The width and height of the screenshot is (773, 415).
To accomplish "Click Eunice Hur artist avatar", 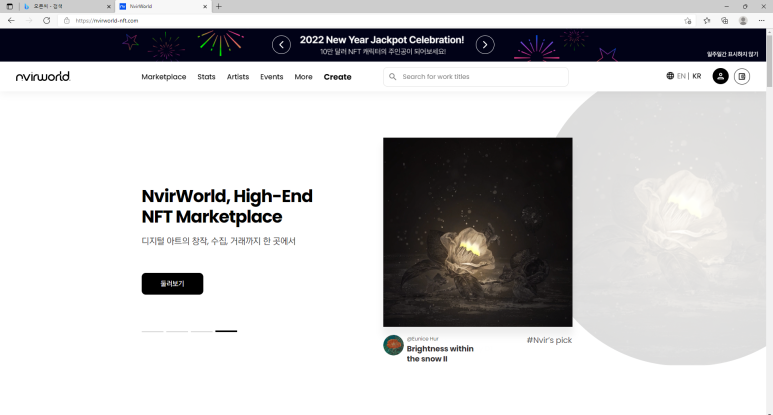I will tap(393, 345).
